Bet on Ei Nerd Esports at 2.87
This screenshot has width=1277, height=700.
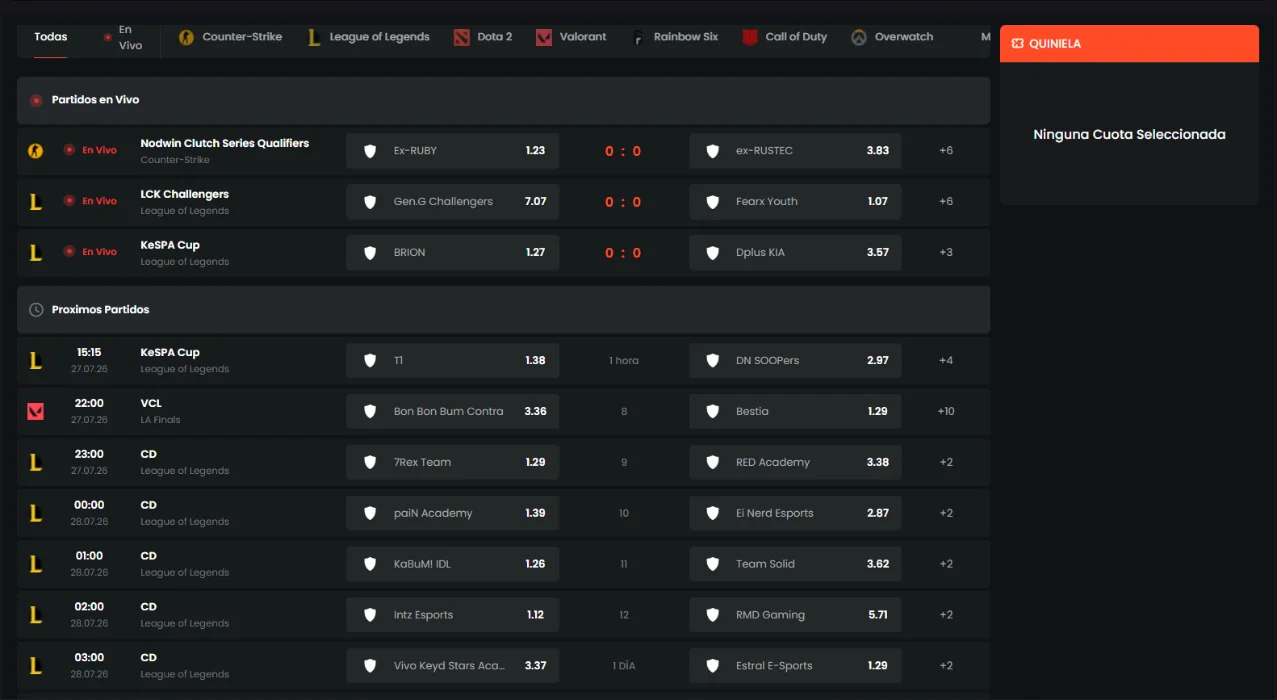point(795,513)
